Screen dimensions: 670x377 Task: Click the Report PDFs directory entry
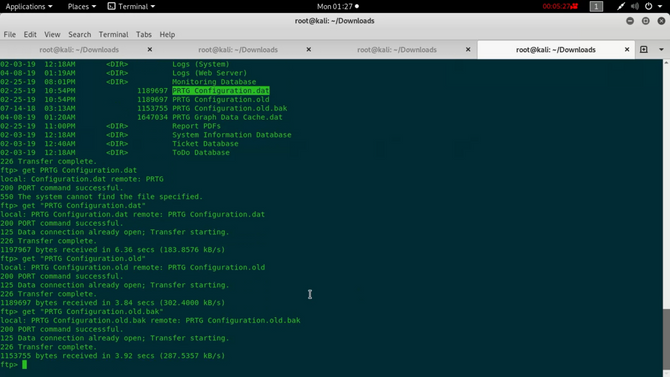(x=197, y=126)
